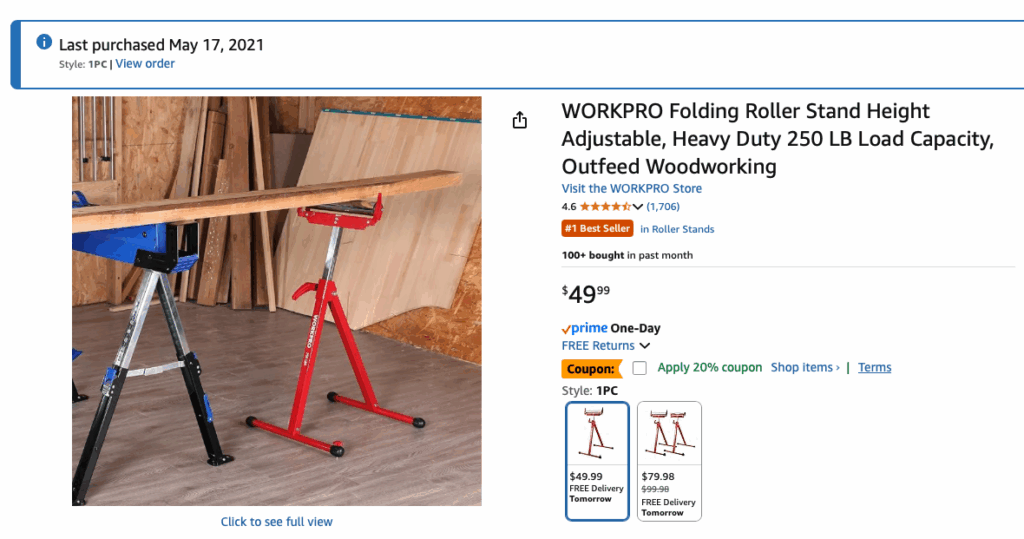
Task: Click the star rating icons
Action: [x=605, y=207]
